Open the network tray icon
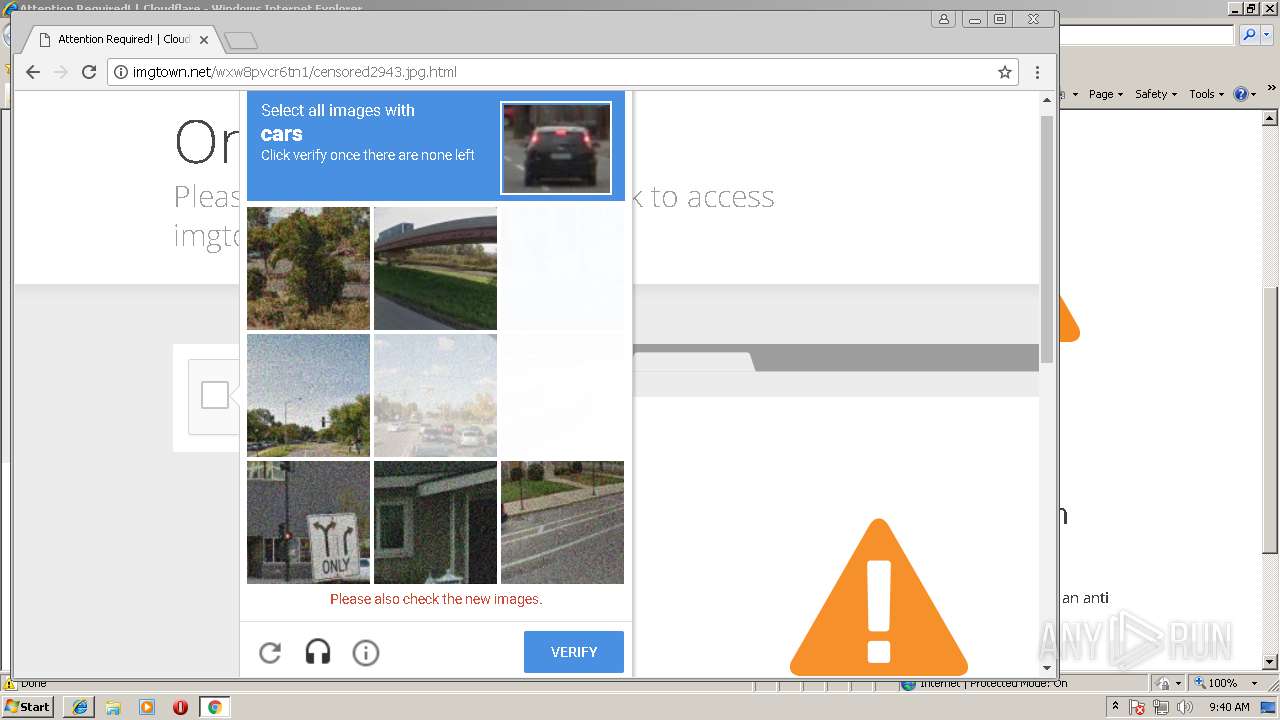Viewport: 1280px width, 720px height. [x=1161, y=708]
